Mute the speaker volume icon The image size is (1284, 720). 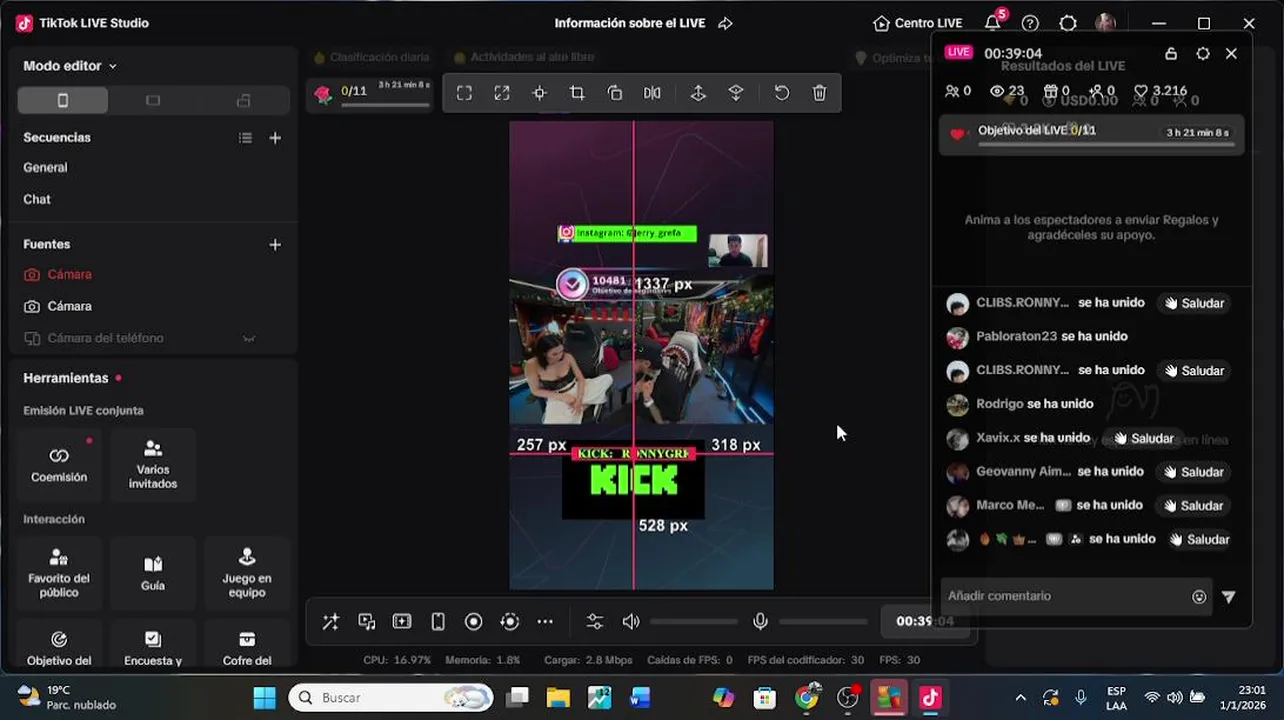click(x=631, y=622)
